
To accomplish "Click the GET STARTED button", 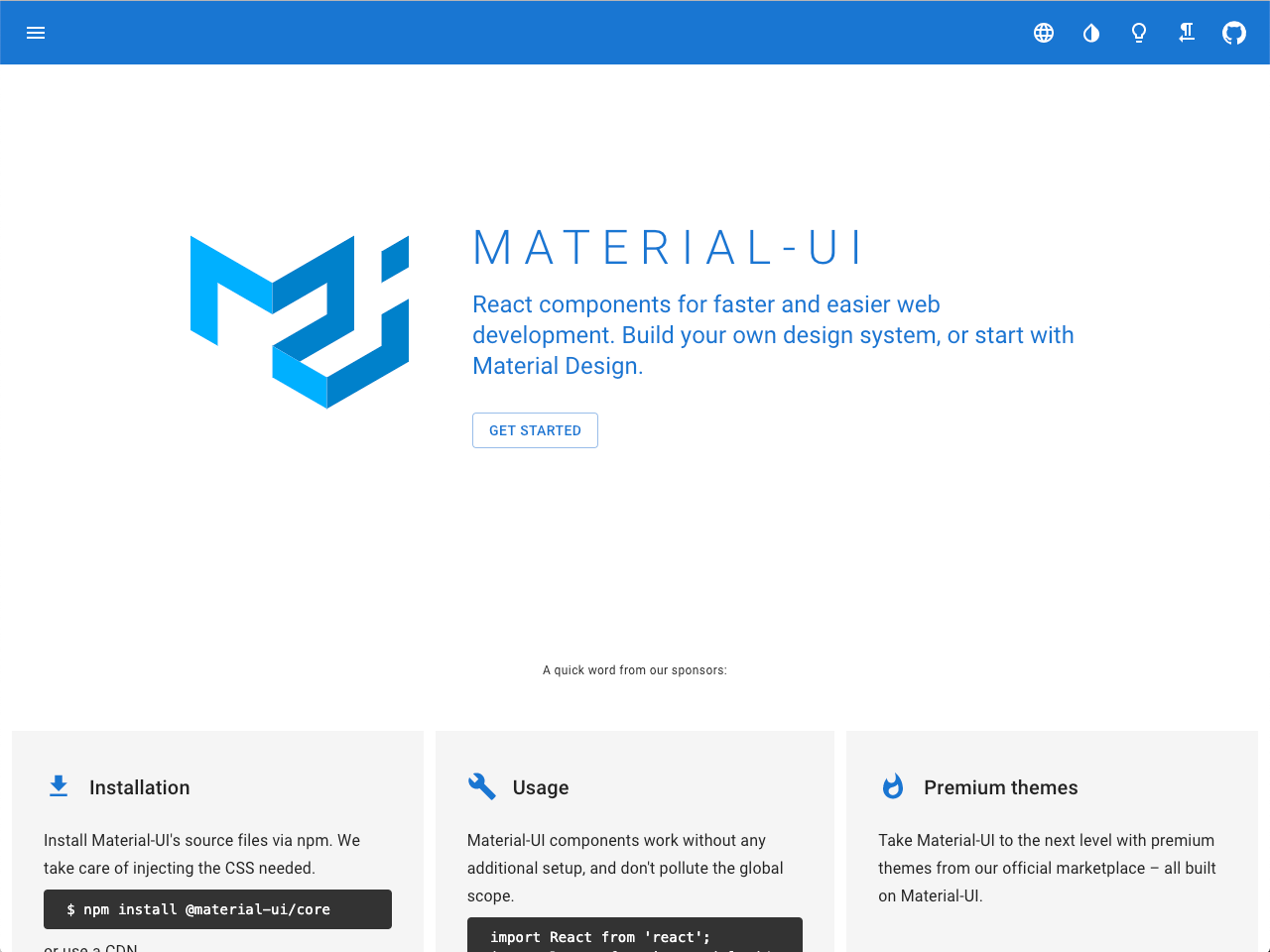I will [535, 430].
